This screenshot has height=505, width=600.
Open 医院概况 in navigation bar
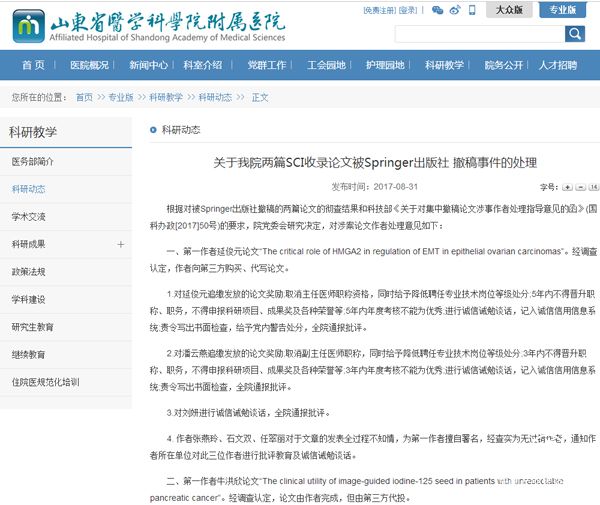[x=89, y=65]
